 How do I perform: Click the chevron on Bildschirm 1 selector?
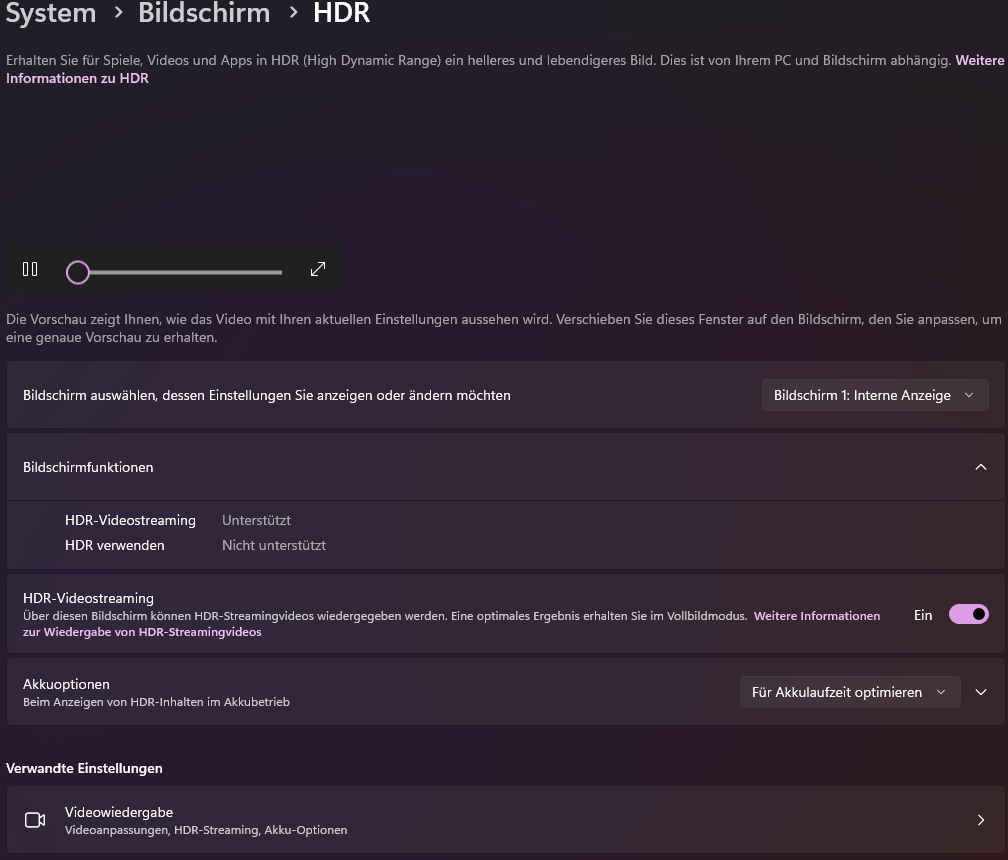(x=968, y=394)
